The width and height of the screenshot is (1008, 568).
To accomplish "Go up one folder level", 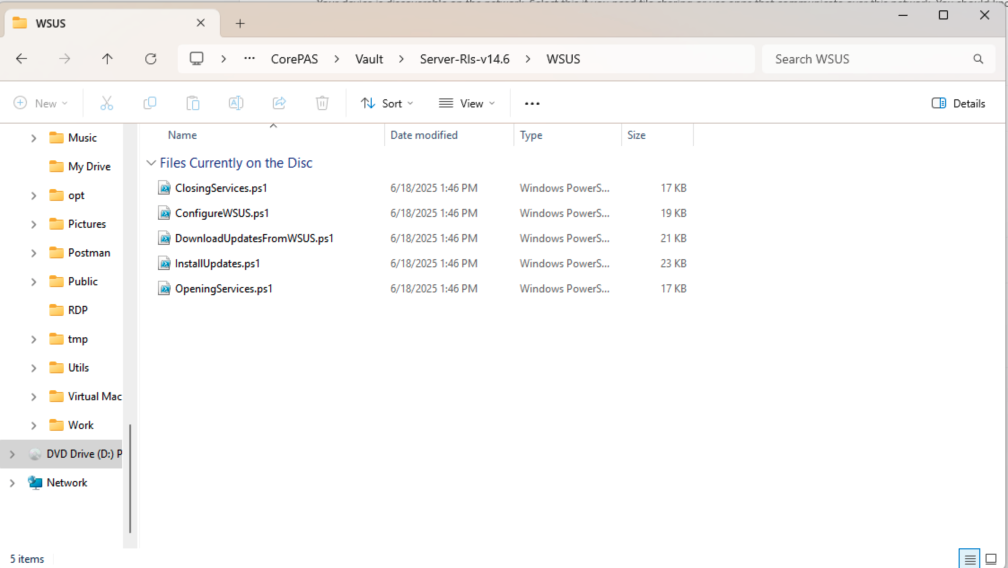I will coord(107,59).
